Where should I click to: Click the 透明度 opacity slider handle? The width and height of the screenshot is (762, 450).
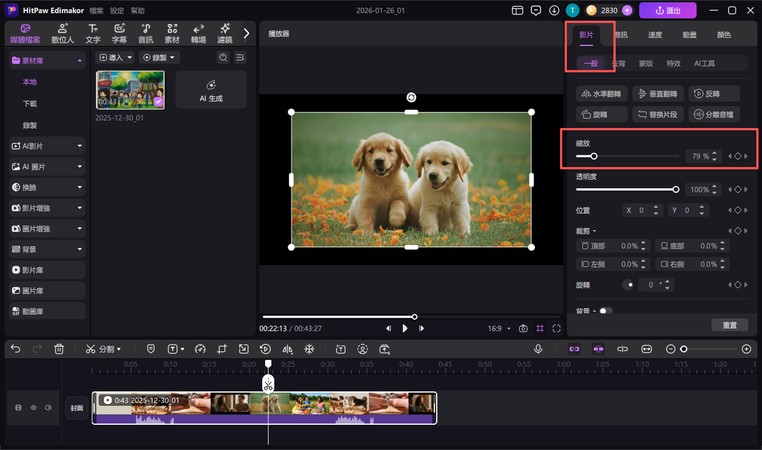point(676,189)
